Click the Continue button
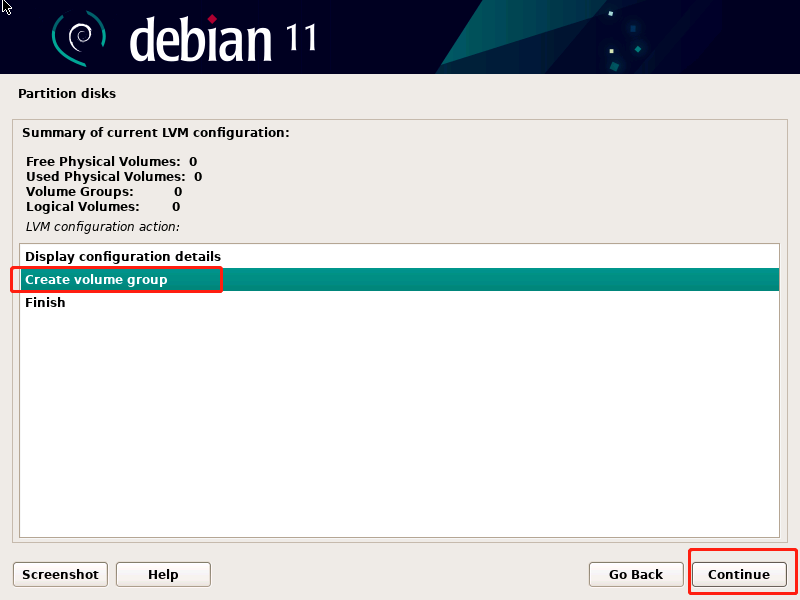 pyautogui.click(x=739, y=574)
